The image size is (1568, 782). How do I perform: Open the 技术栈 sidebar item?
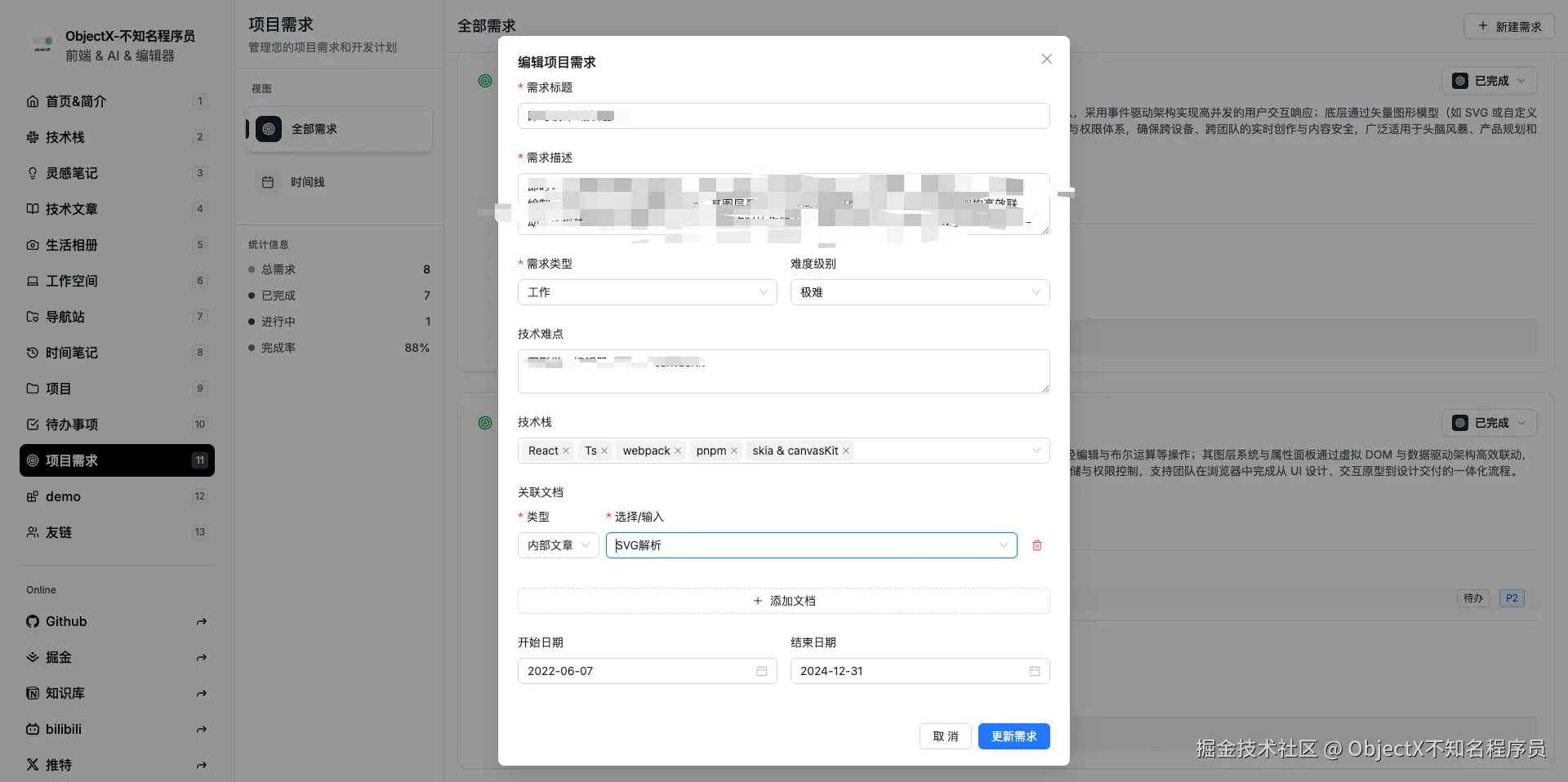tap(117, 137)
